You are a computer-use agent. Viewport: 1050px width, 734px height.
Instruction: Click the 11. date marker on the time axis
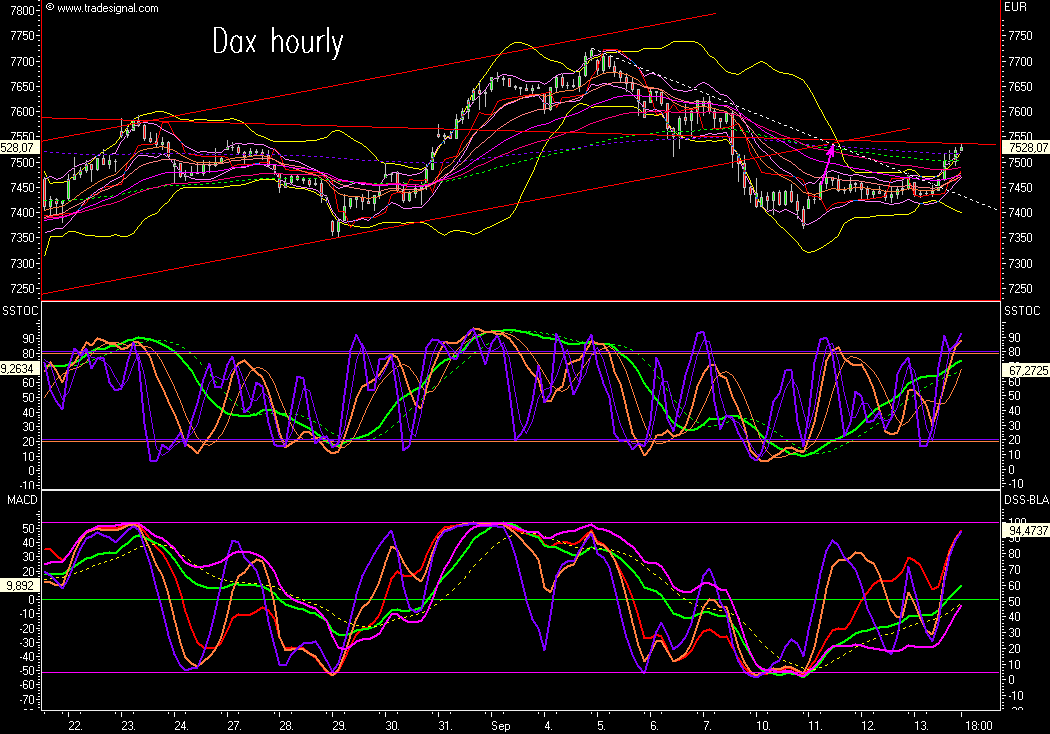click(815, 725)
